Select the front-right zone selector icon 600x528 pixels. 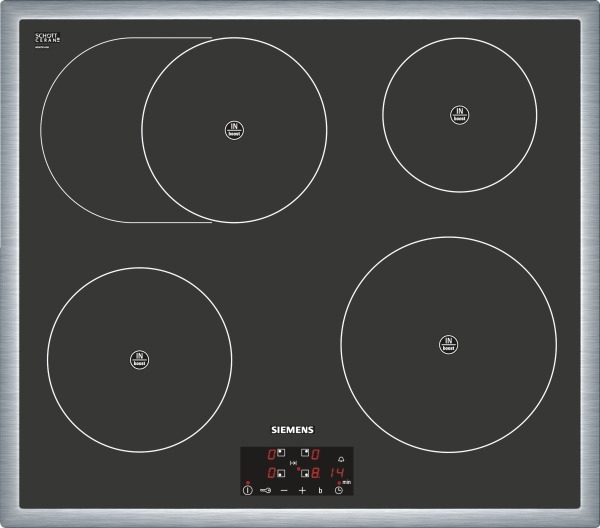point(304,472)
